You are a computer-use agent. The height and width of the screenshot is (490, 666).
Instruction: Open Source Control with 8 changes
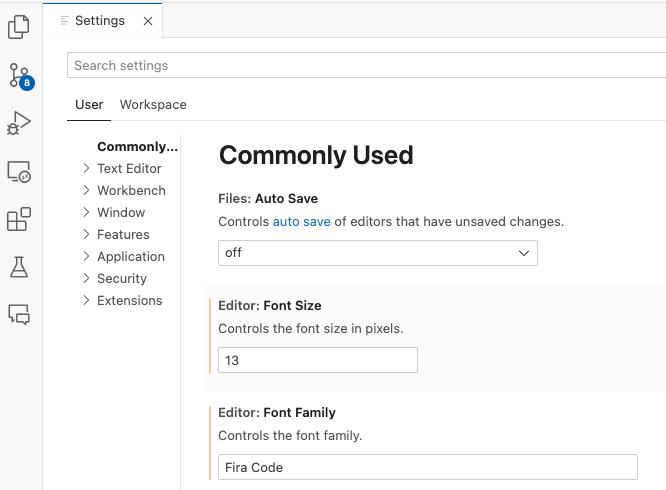click(x=20, y=76)
